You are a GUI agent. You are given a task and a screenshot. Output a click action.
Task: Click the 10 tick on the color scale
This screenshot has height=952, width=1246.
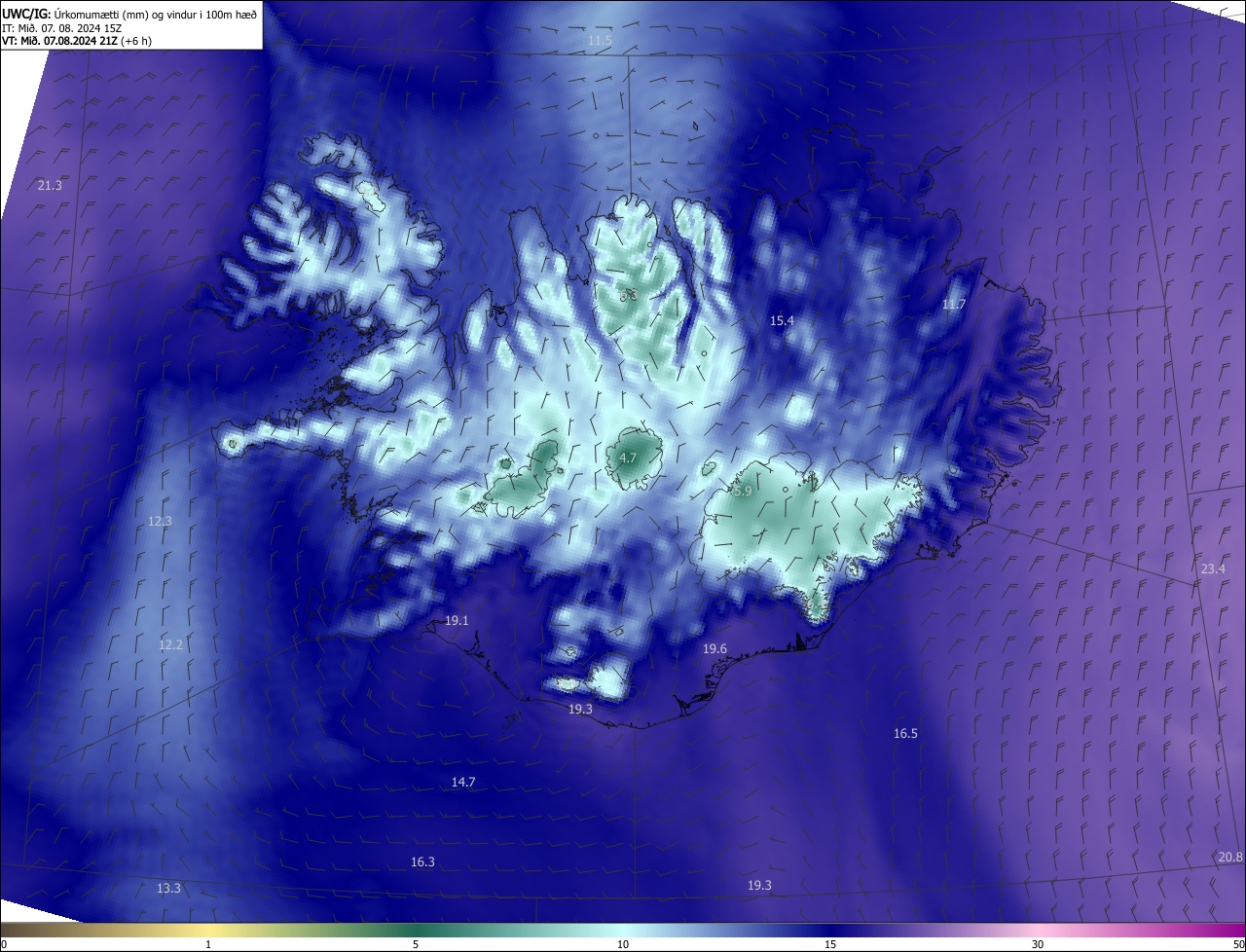click(623, 944)
